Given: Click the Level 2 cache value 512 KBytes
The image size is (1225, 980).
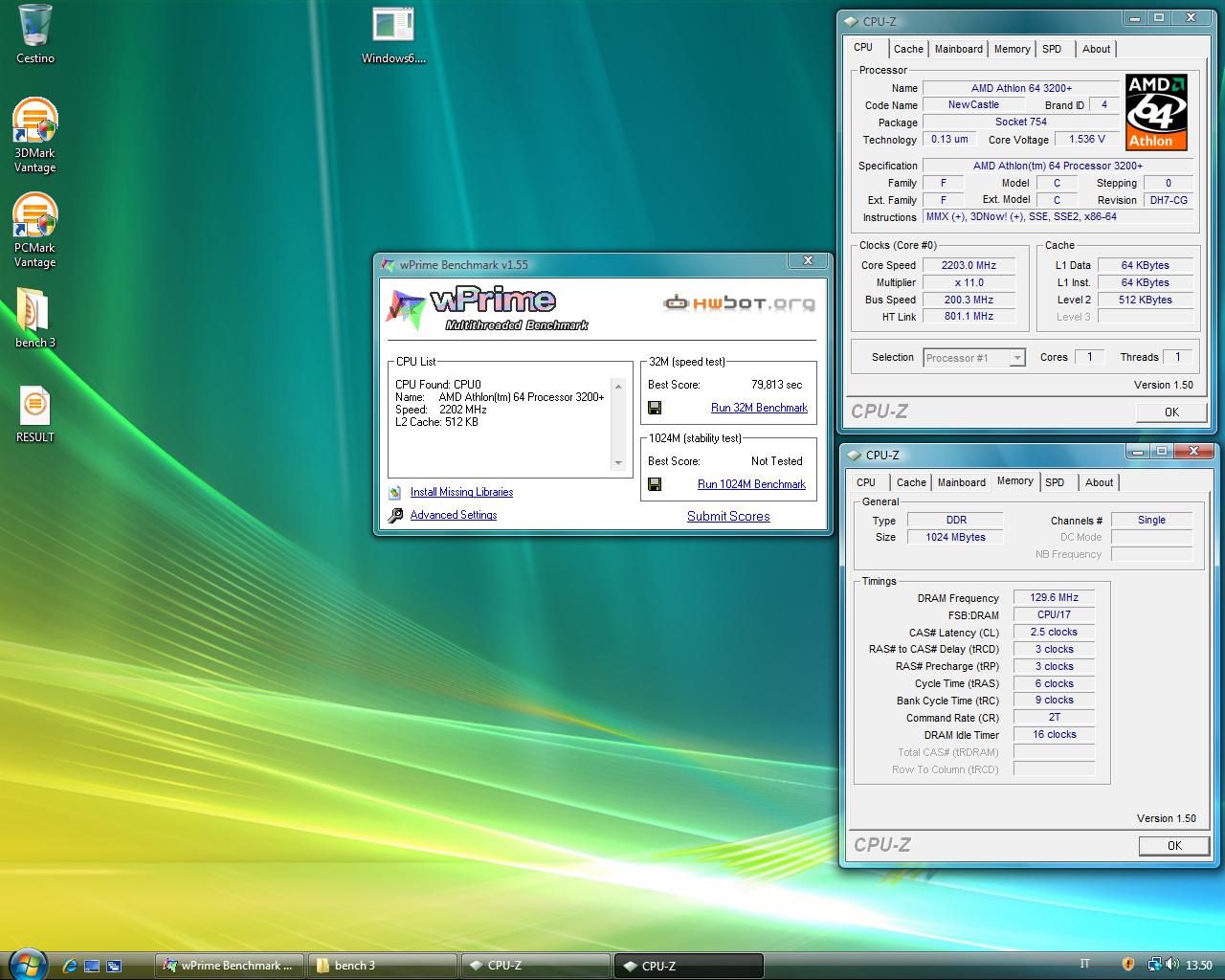Looking at the screenshot, I should [1145, 300].
